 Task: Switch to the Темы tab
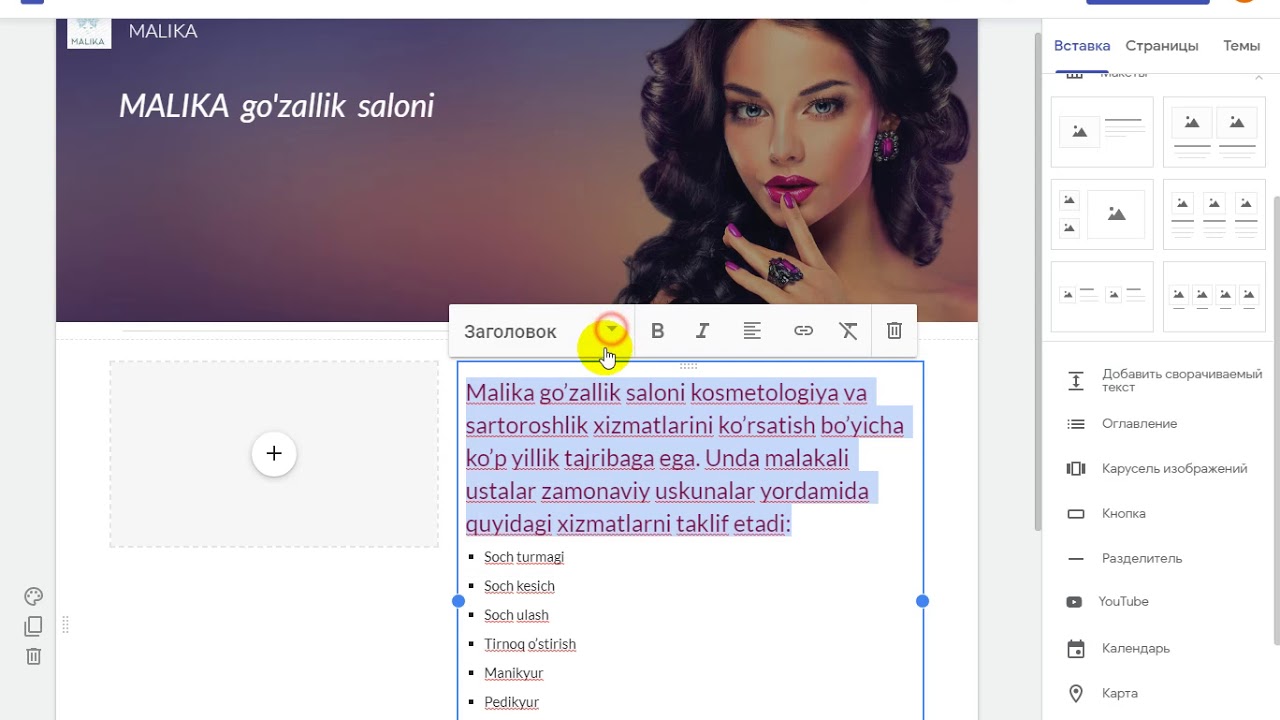1241,46
